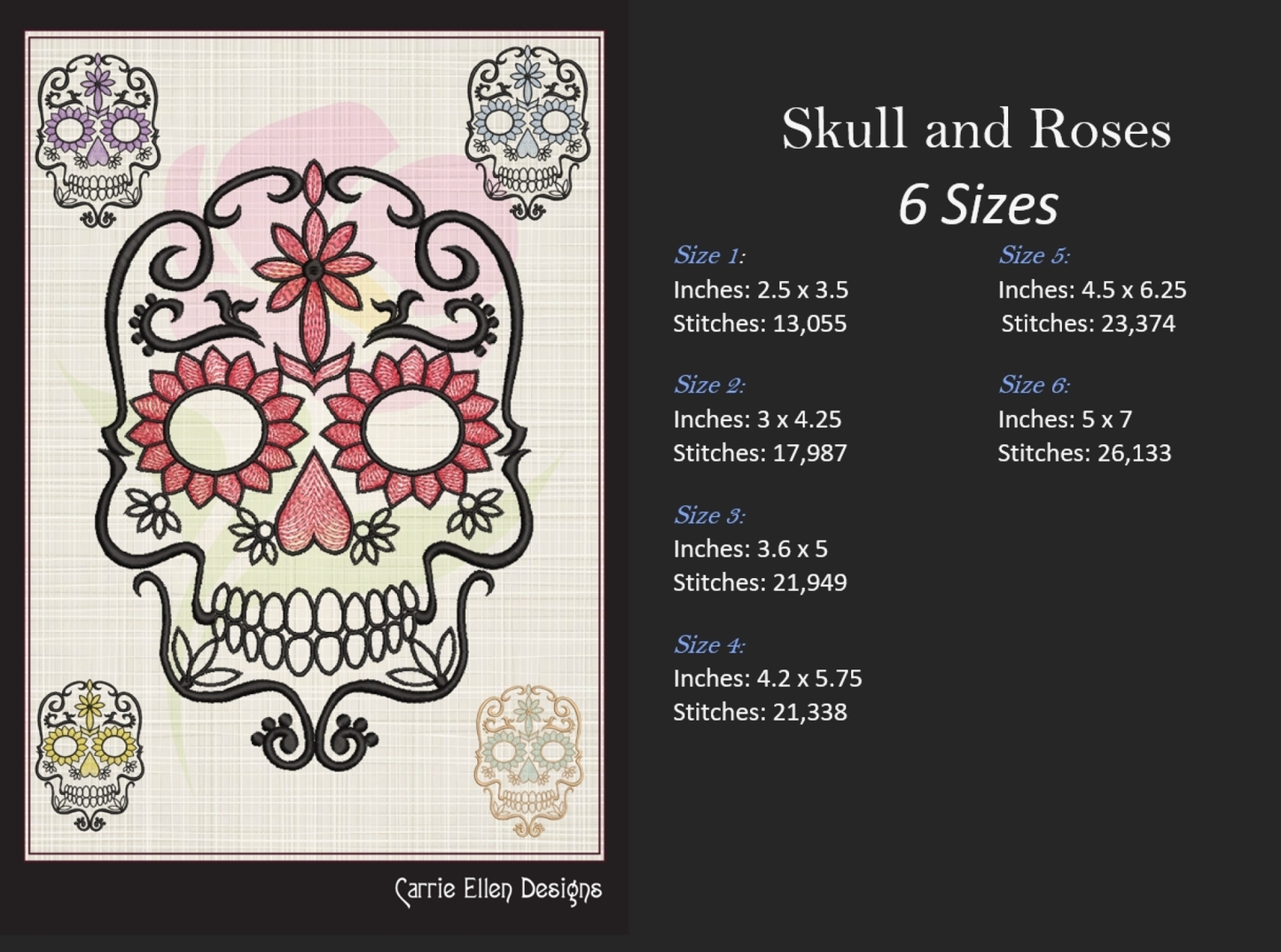Click the skull's right eye socket

coord(412,430)
